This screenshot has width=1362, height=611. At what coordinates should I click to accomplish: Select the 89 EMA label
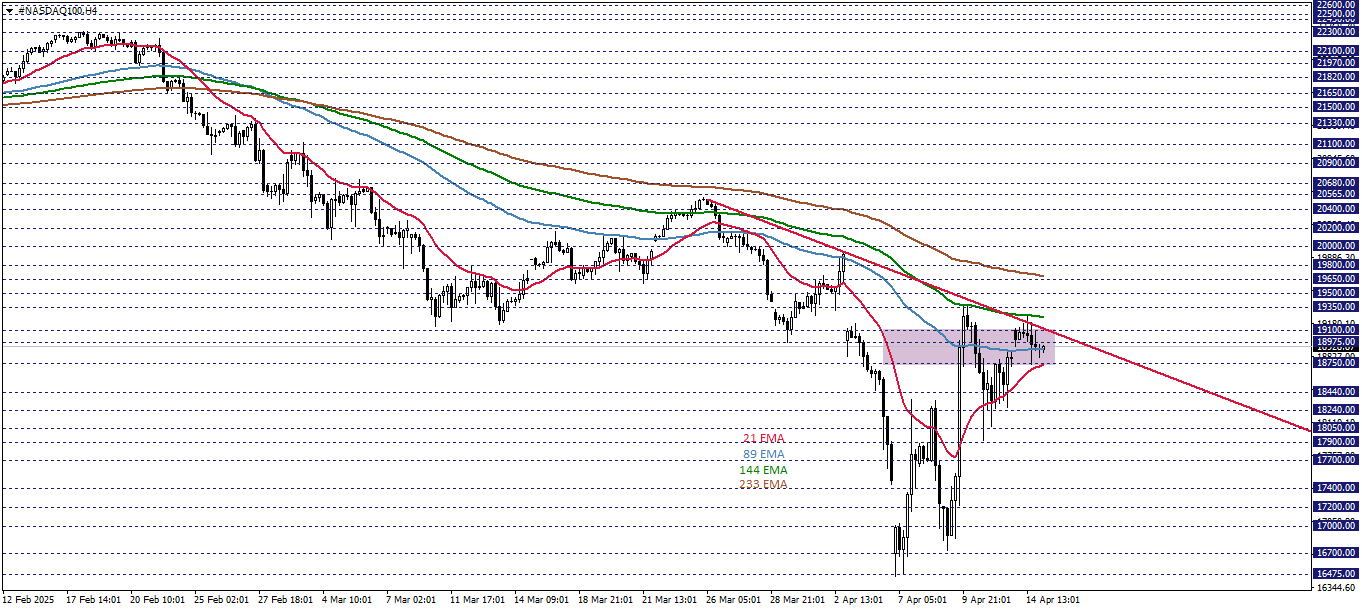[x=764, y=454]
